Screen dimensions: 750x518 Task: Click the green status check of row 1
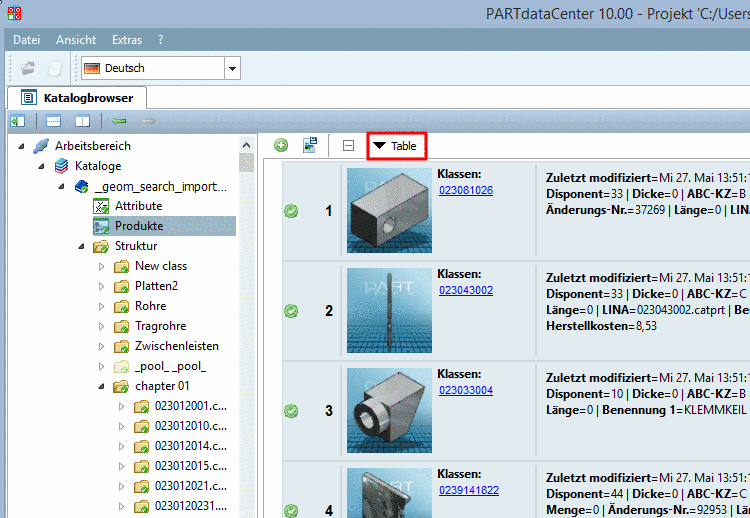291,210
